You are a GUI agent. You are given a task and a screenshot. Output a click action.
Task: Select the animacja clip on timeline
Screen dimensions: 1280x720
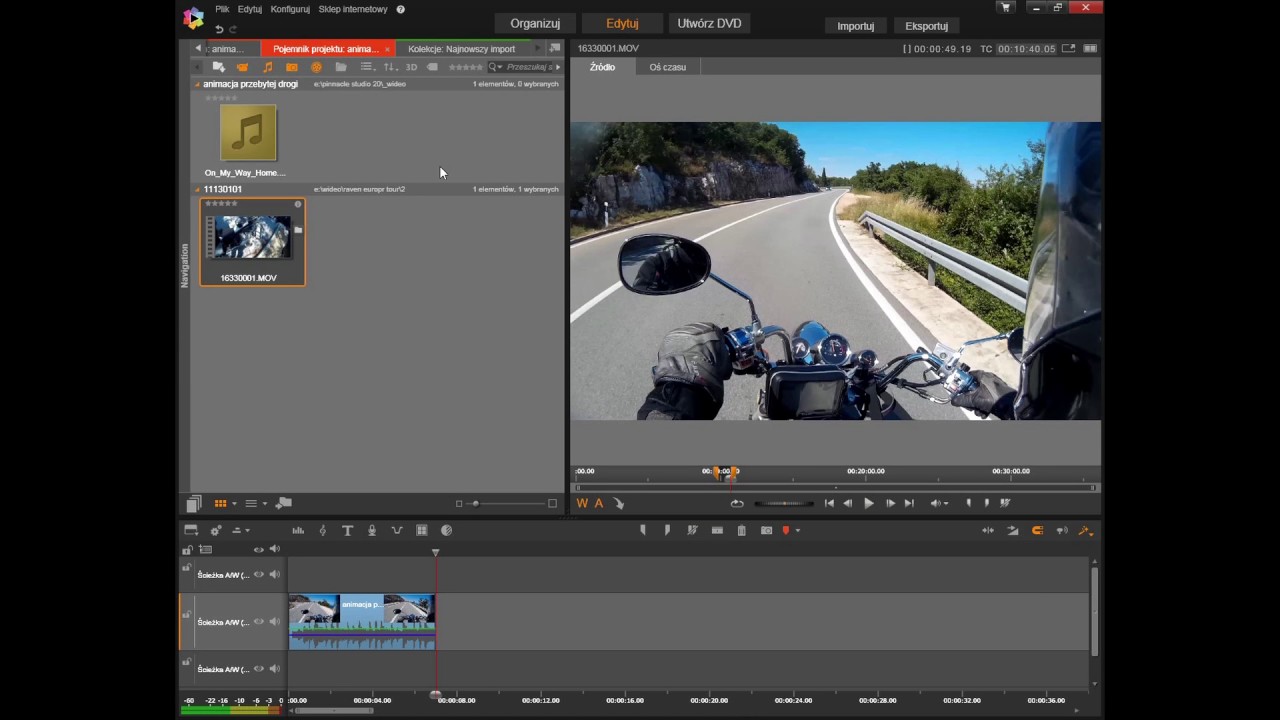(362, 622)
